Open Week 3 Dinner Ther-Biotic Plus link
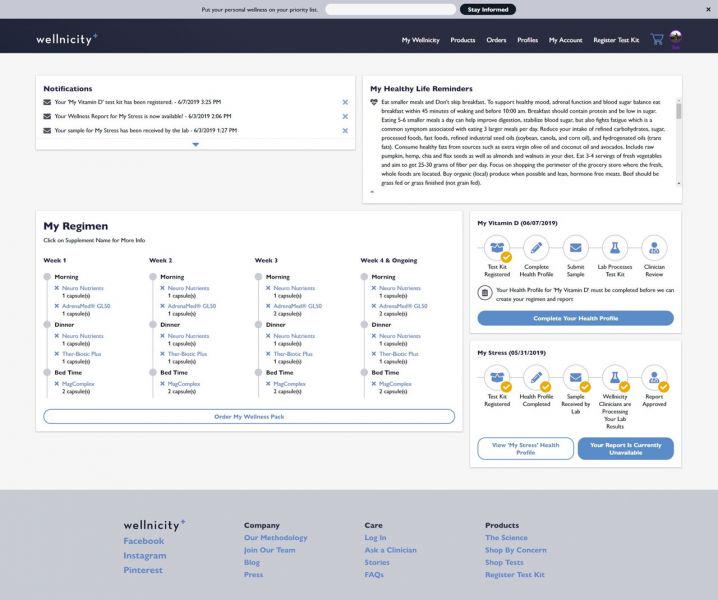This screenshot has height=600, width=718. pos(293,354)
